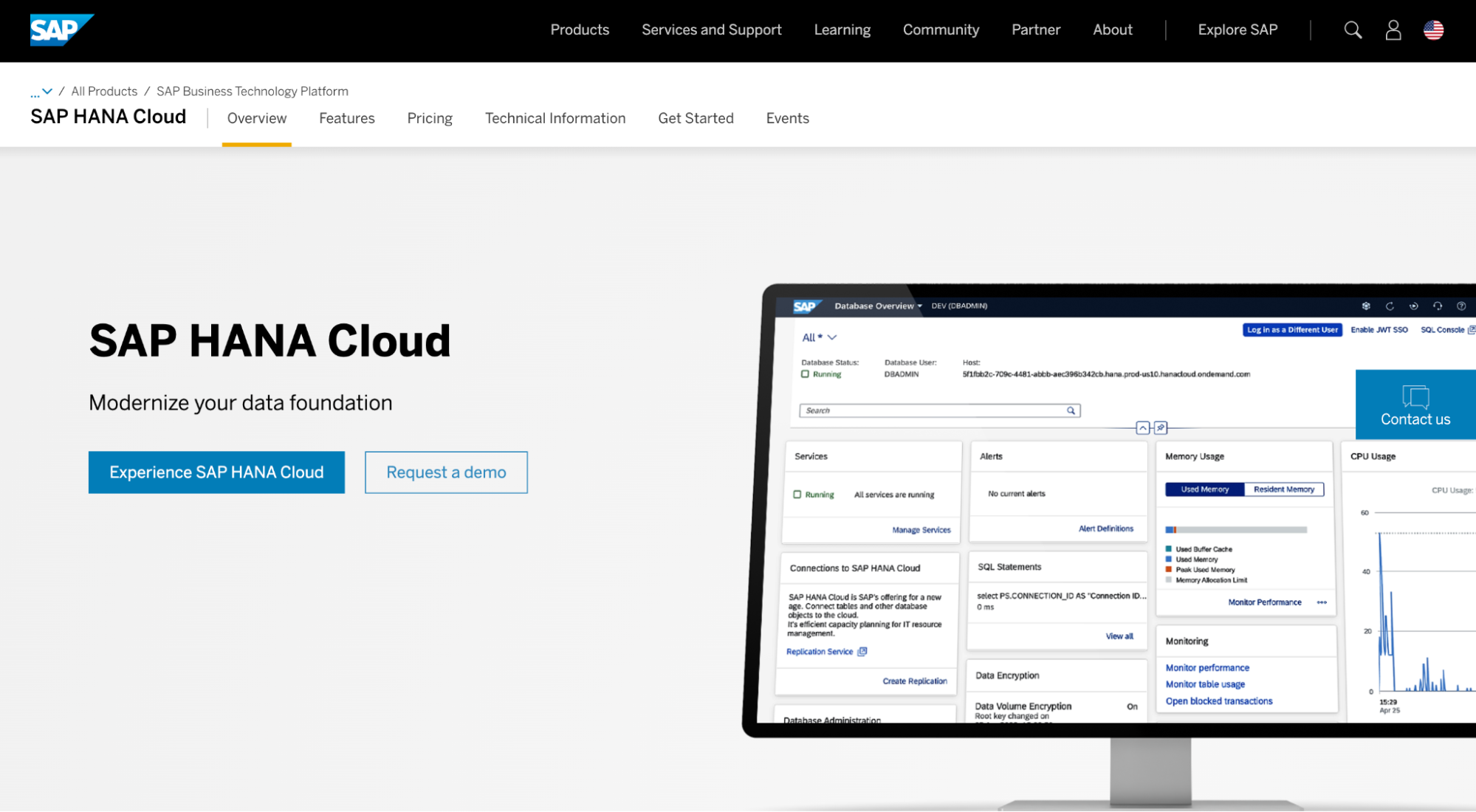
Task: Select the Overview tab
Action: [x=257, y=118]
